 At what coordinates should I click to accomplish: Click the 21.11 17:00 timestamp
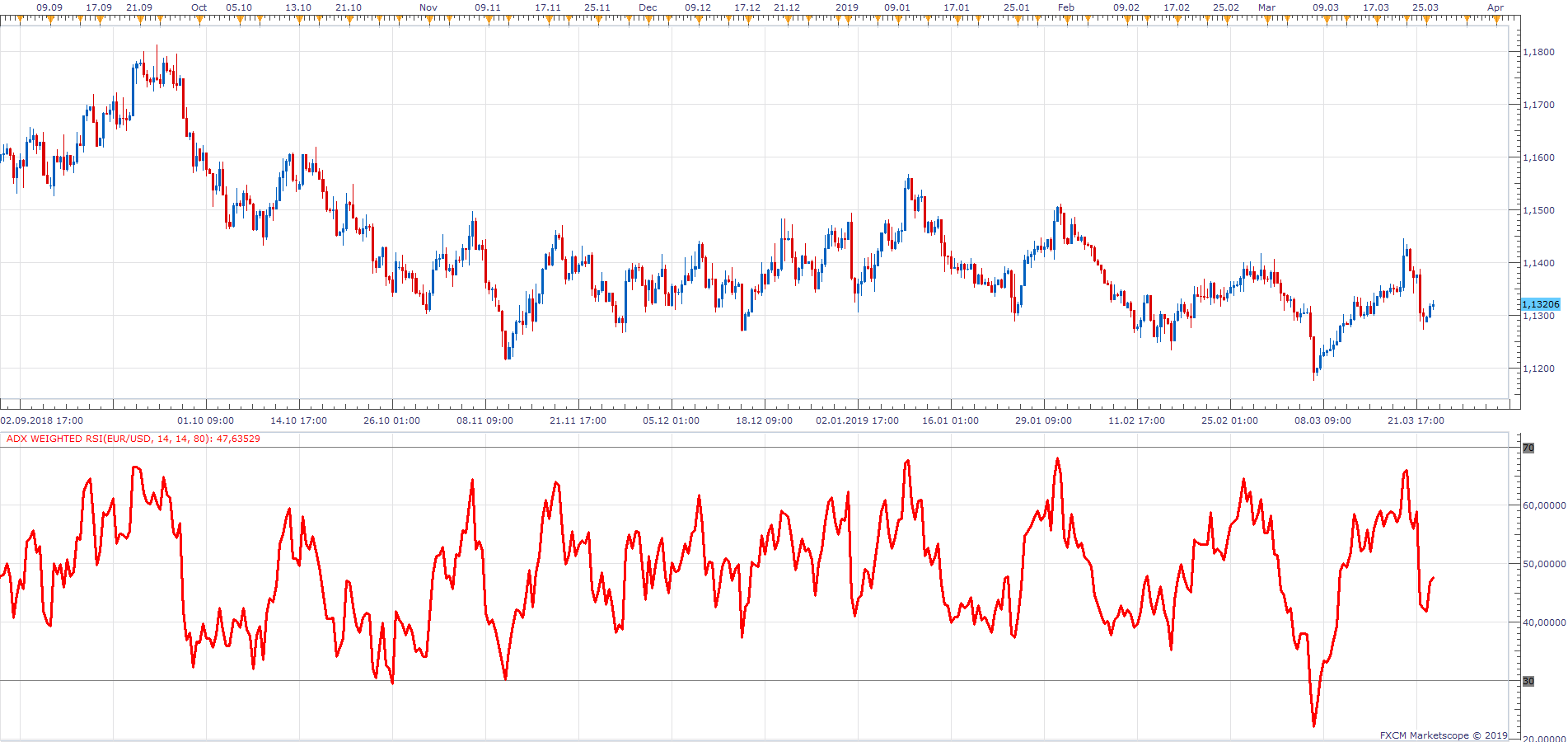click(578, 420)
